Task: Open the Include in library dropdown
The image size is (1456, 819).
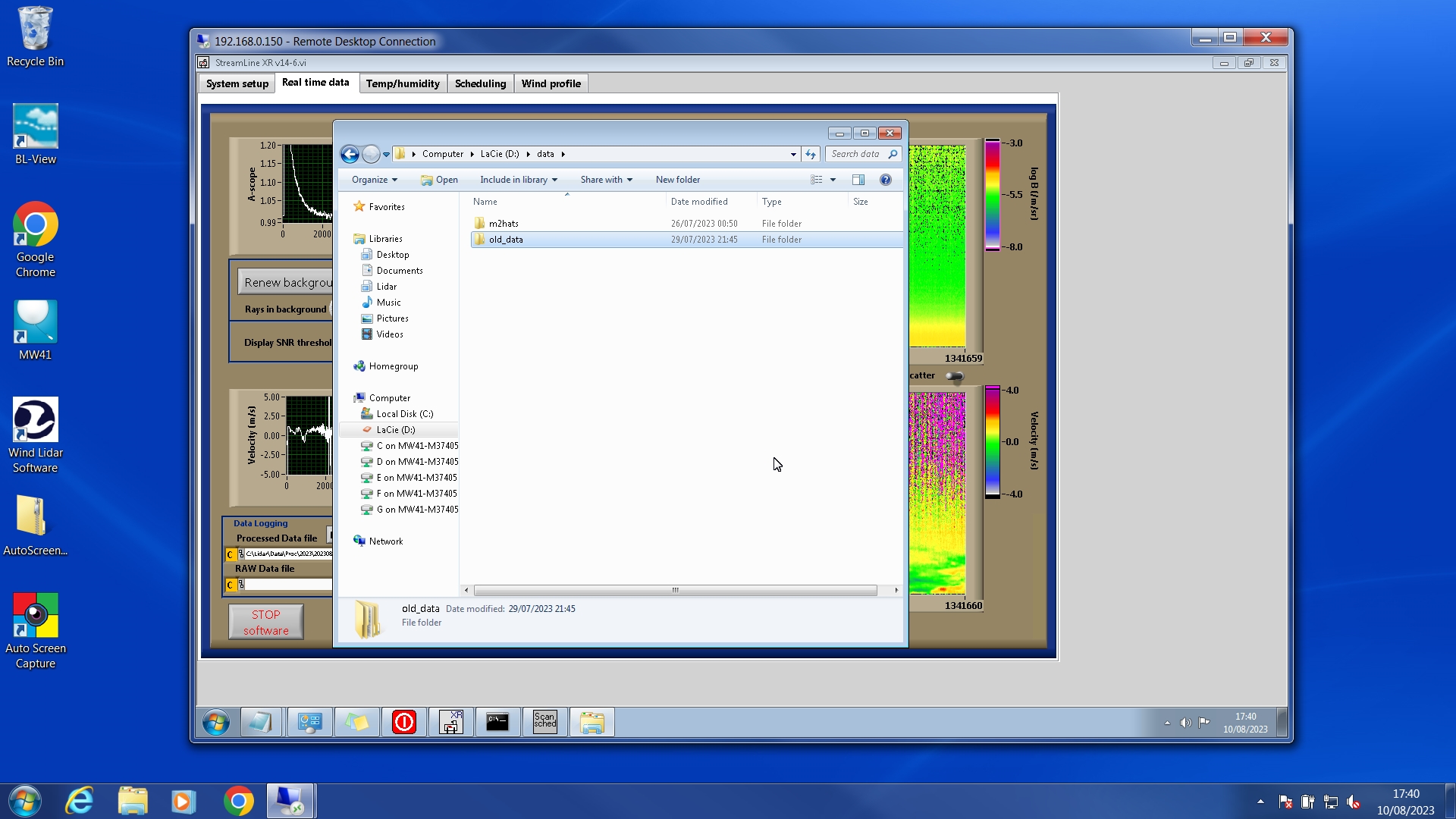Action: click(x=519, y=180)
